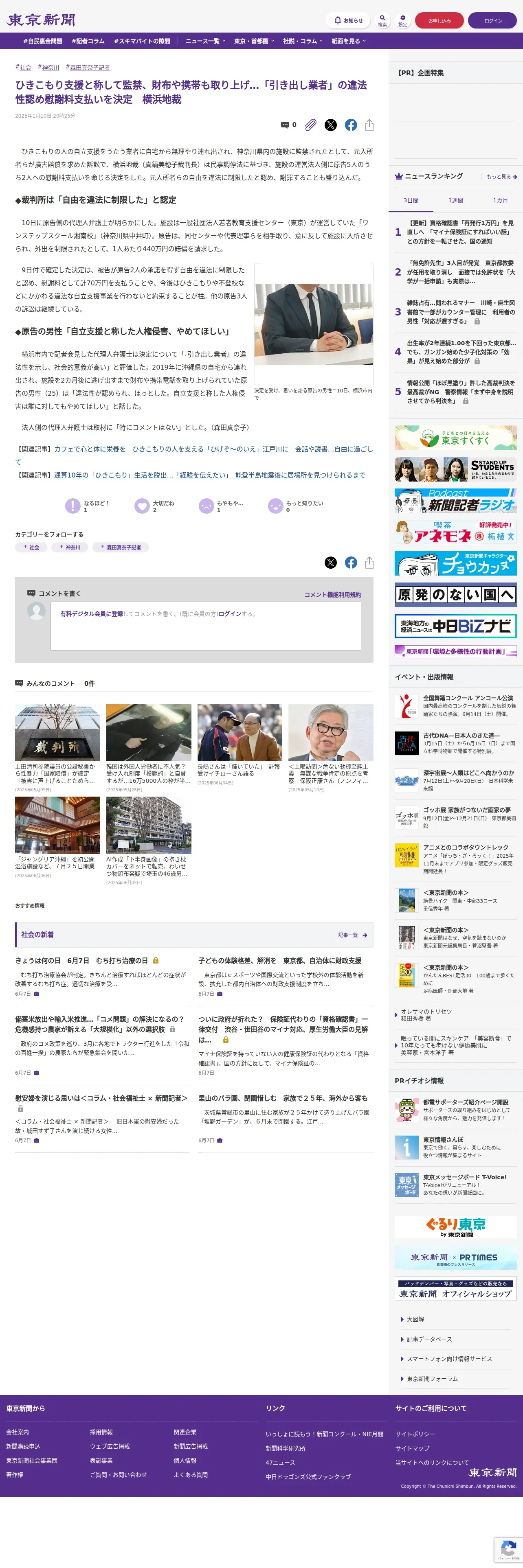
Task: Open the 原発のない国へ banner
Action: point(455,594)
